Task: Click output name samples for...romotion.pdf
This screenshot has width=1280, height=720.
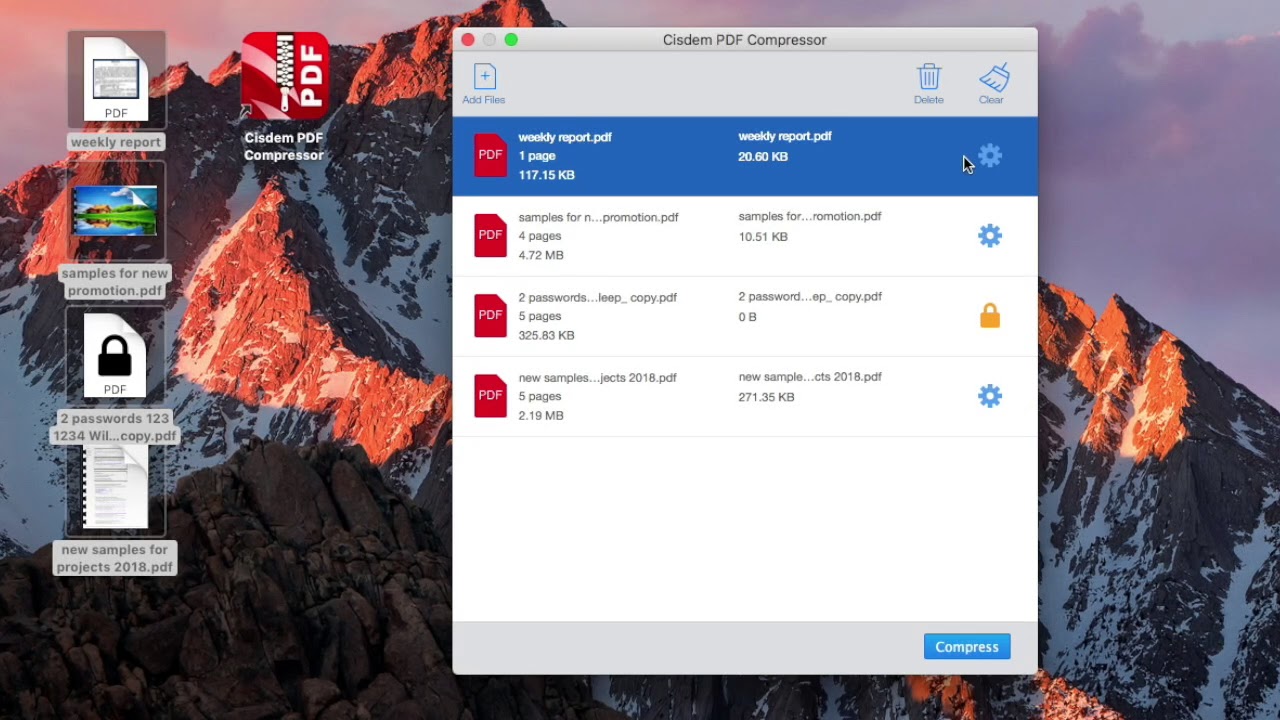Action: (810, 216)
